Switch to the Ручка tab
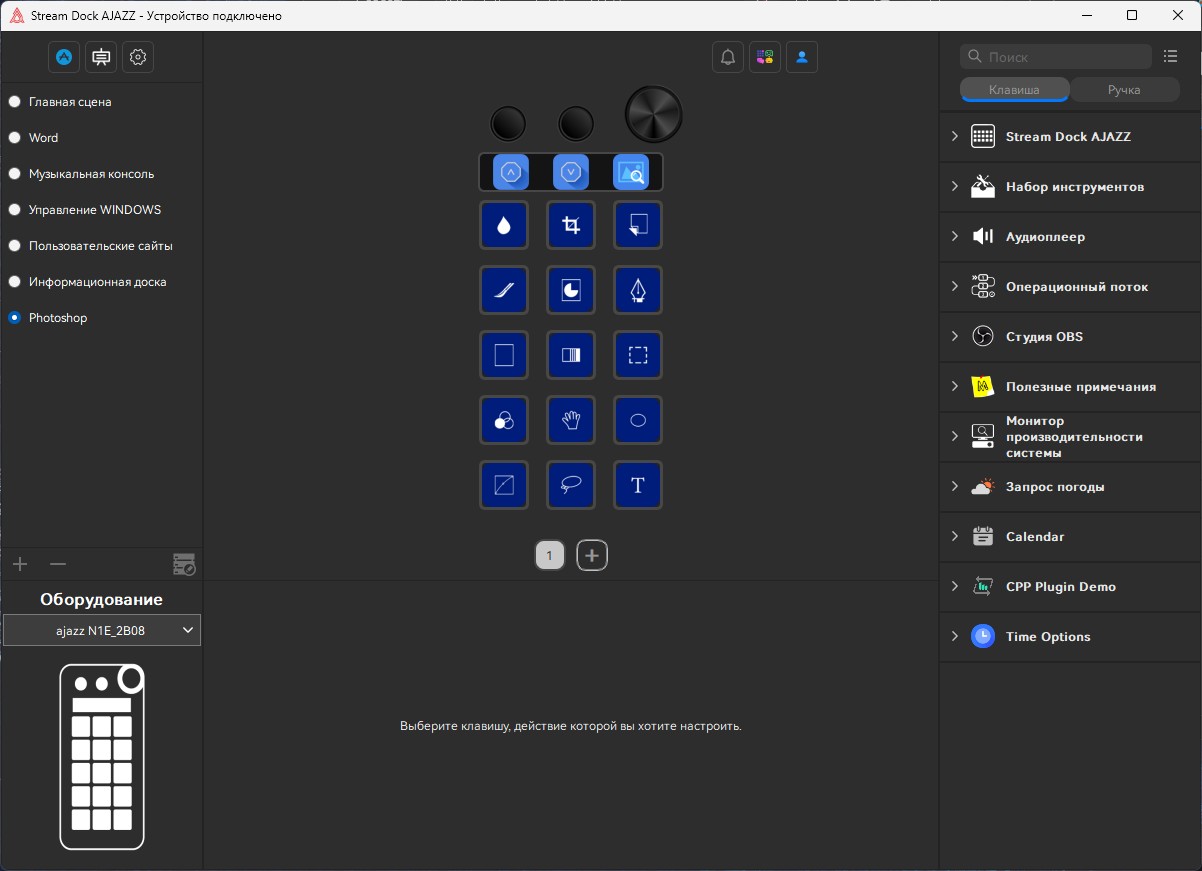This screenshot has width=1202, height=871. (x=1124, y=90)
